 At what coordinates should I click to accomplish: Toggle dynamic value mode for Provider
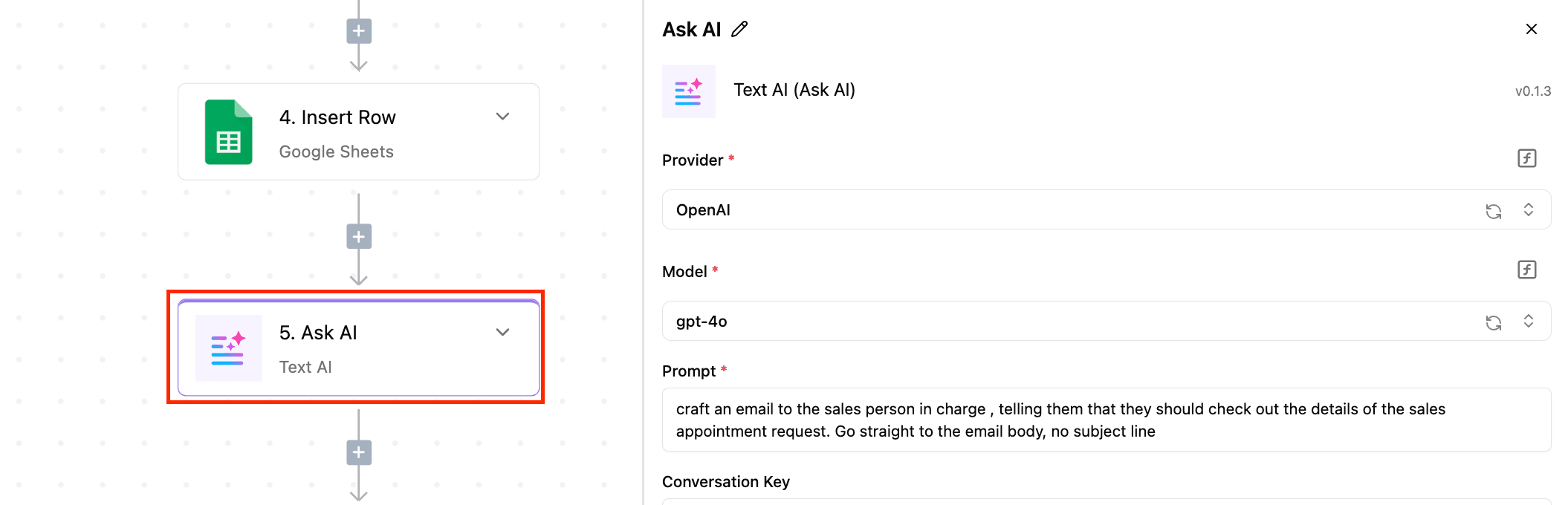click(x=1526, y=158)
